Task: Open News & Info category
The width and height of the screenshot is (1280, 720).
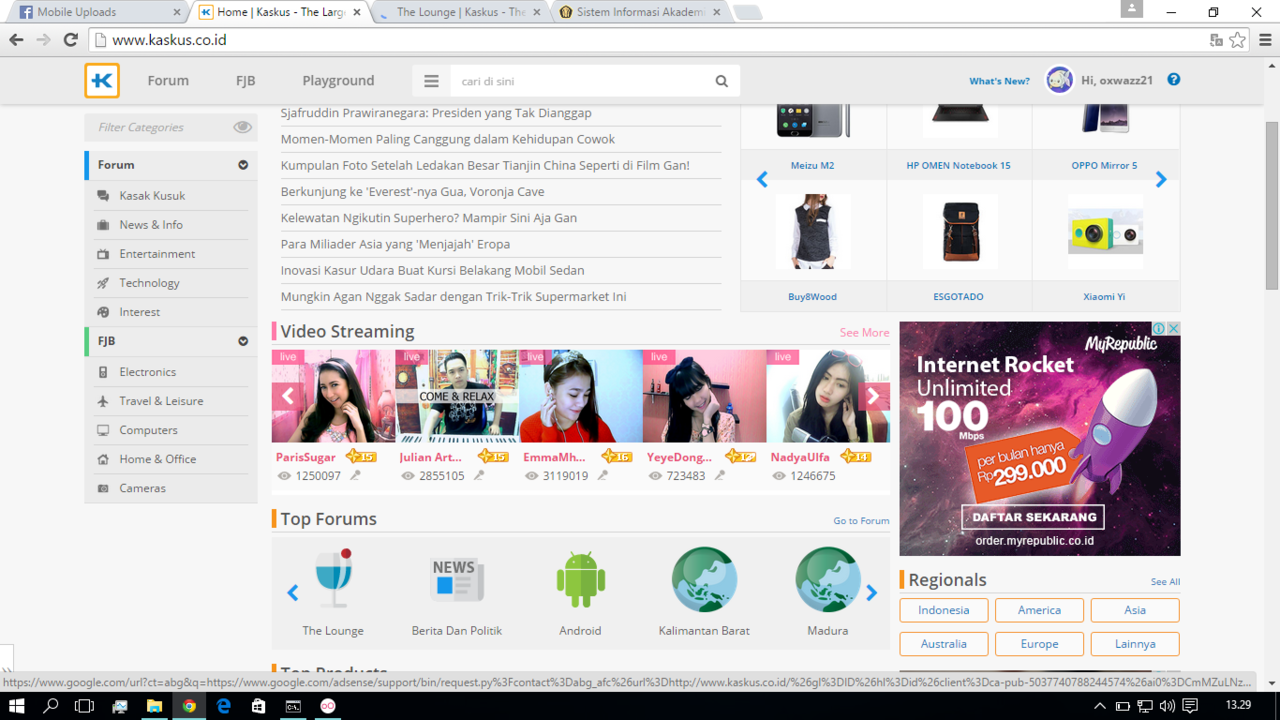Action: [x=151, y=225]
